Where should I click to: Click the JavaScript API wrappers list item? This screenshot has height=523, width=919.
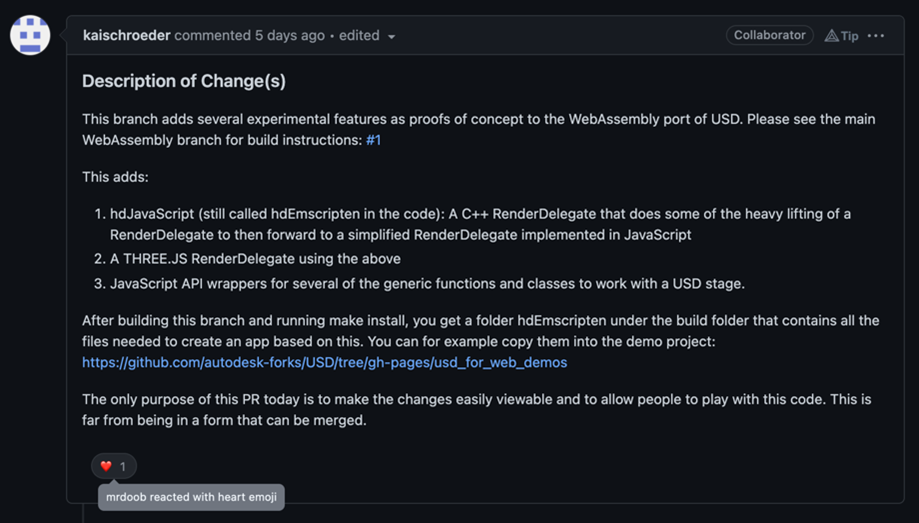point(427,284)
